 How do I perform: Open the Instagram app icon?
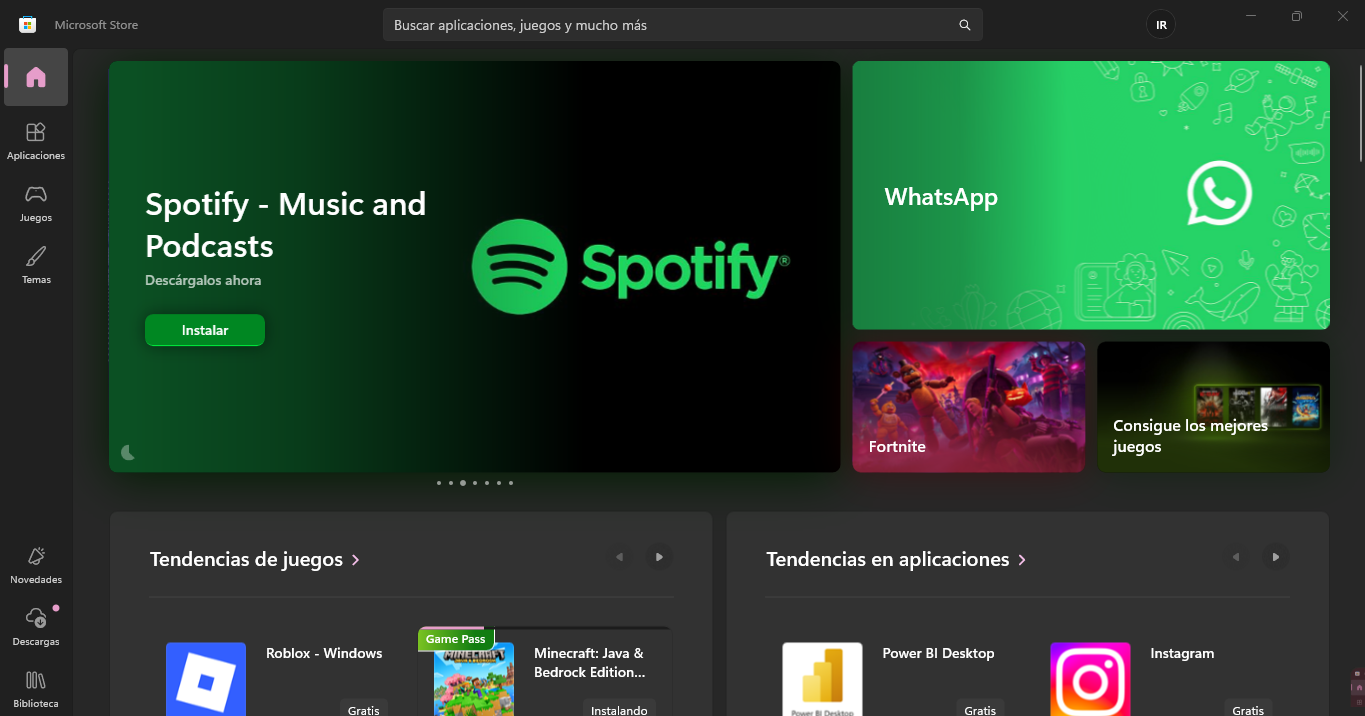[x=1090, y=679]
